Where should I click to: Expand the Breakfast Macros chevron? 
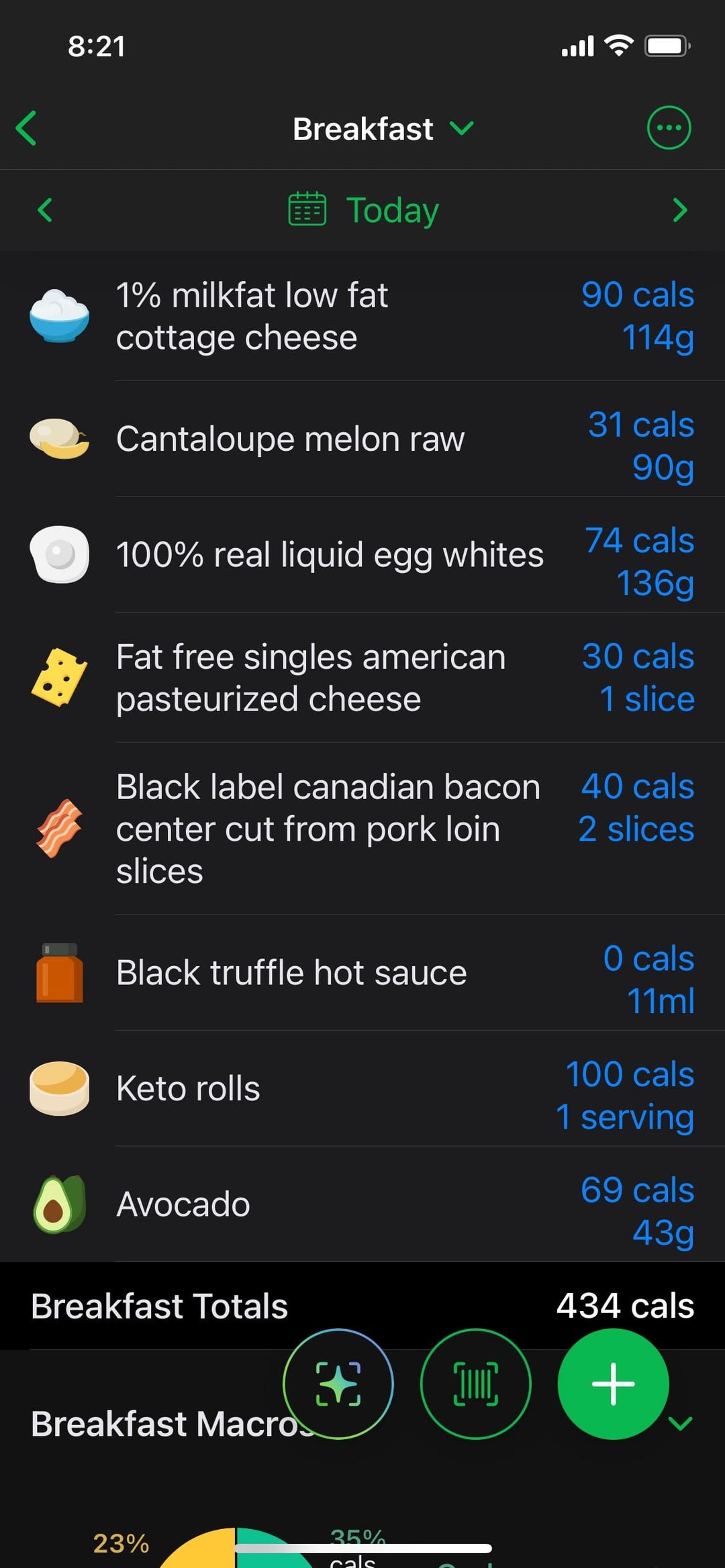(681, 1424)
